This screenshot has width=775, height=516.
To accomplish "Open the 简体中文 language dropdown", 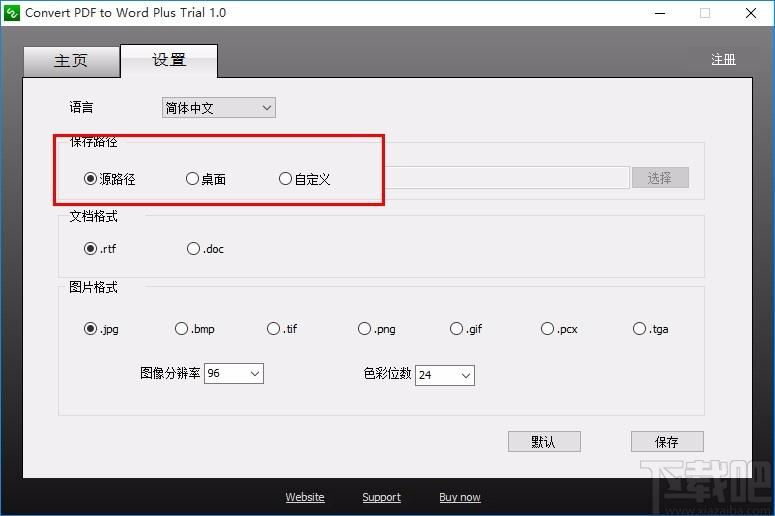I will [218, 108].
